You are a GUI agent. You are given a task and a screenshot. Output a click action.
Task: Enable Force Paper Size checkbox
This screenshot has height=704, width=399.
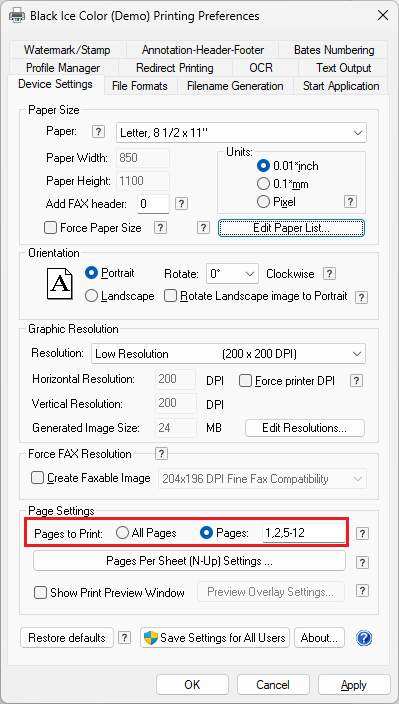[50, 228]
